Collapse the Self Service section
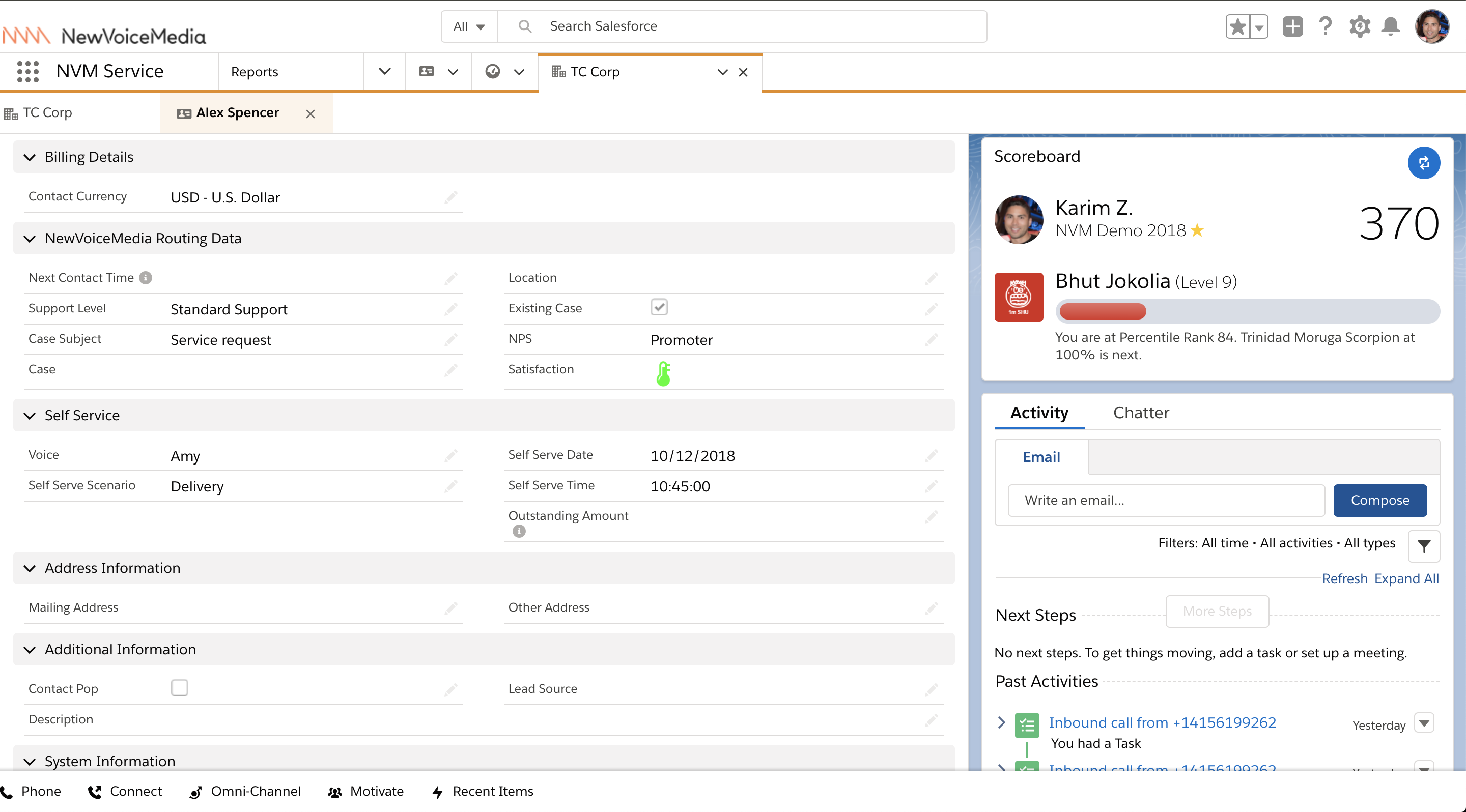Screen dimensions: 1466x812 pos(30,415)
